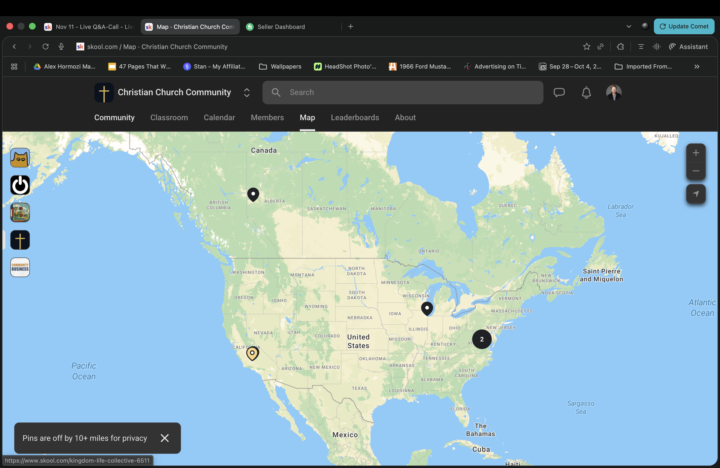Click the map zoom out minus button
The width and height of the screenshot is (720, 468).
(696, 171)
